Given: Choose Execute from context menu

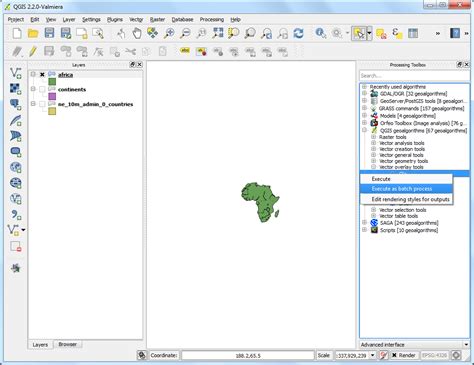Looking at the screenshot, I should tap(406, 179).
